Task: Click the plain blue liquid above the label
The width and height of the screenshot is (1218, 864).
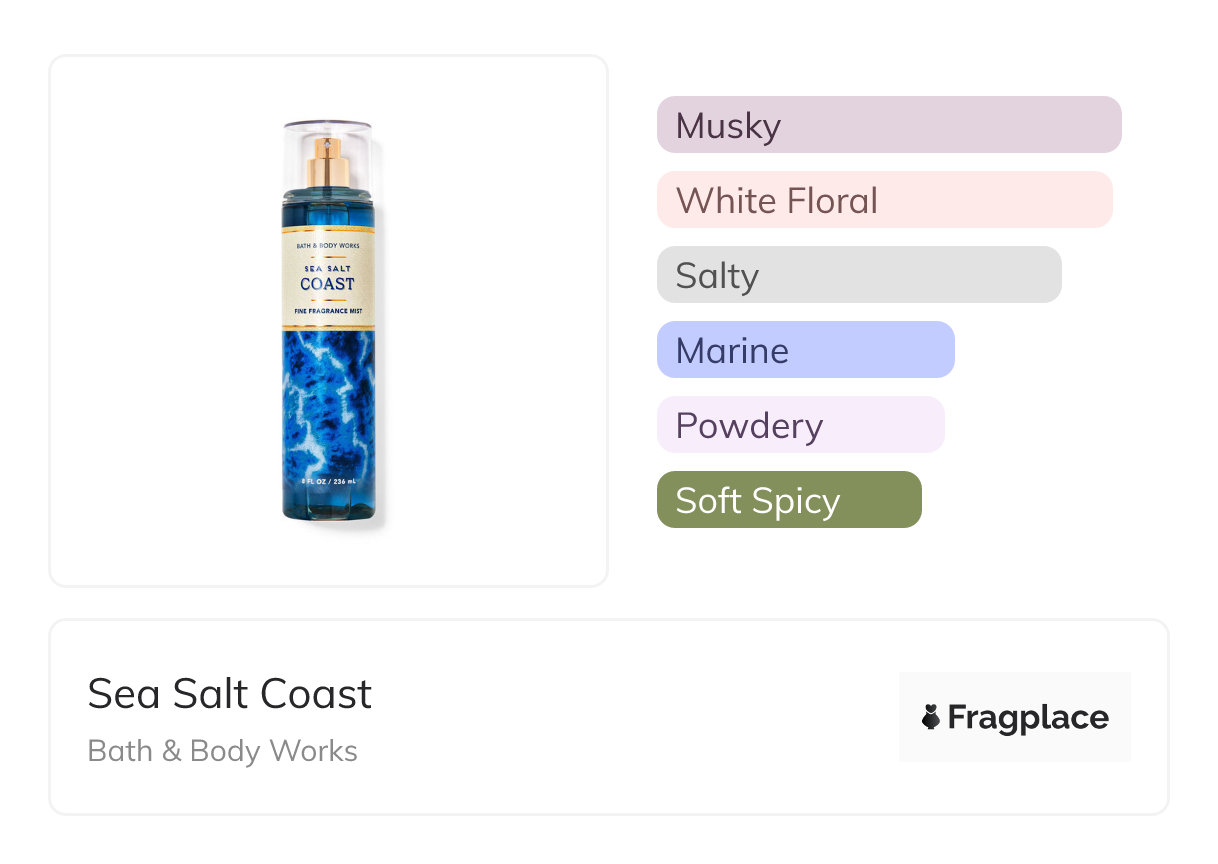Action: [x=327, y=211]
